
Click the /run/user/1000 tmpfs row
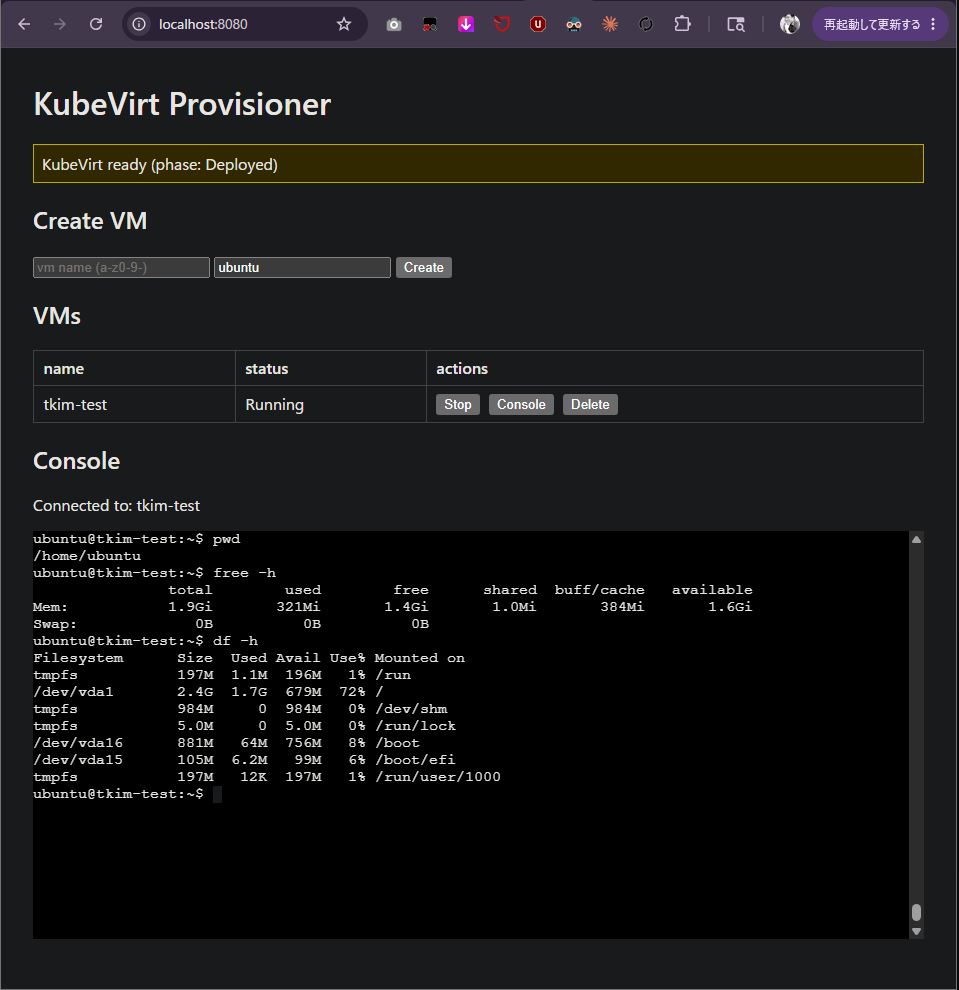[x=266, y=777]
